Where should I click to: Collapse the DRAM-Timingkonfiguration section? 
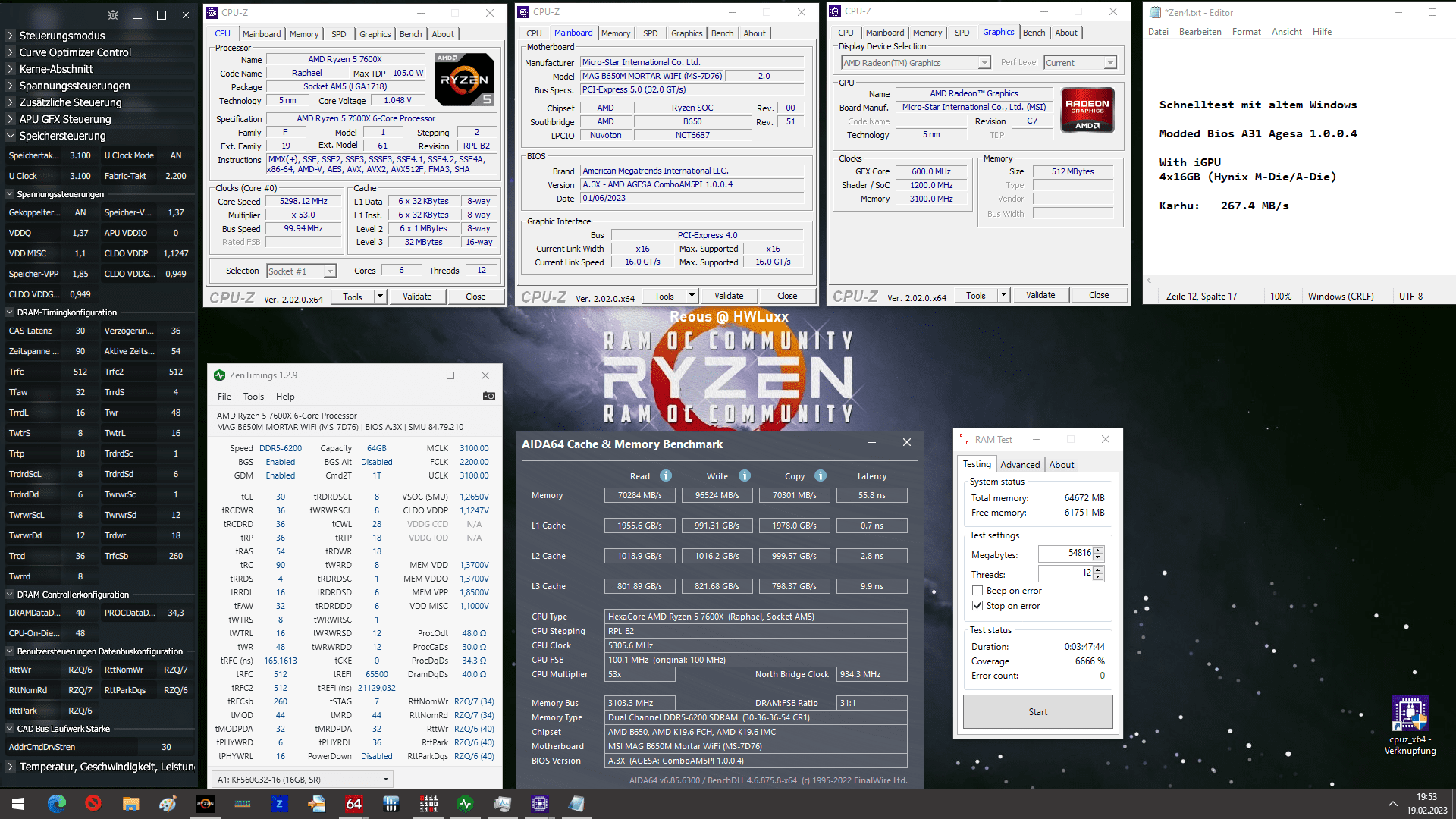[x=11, y=312]
